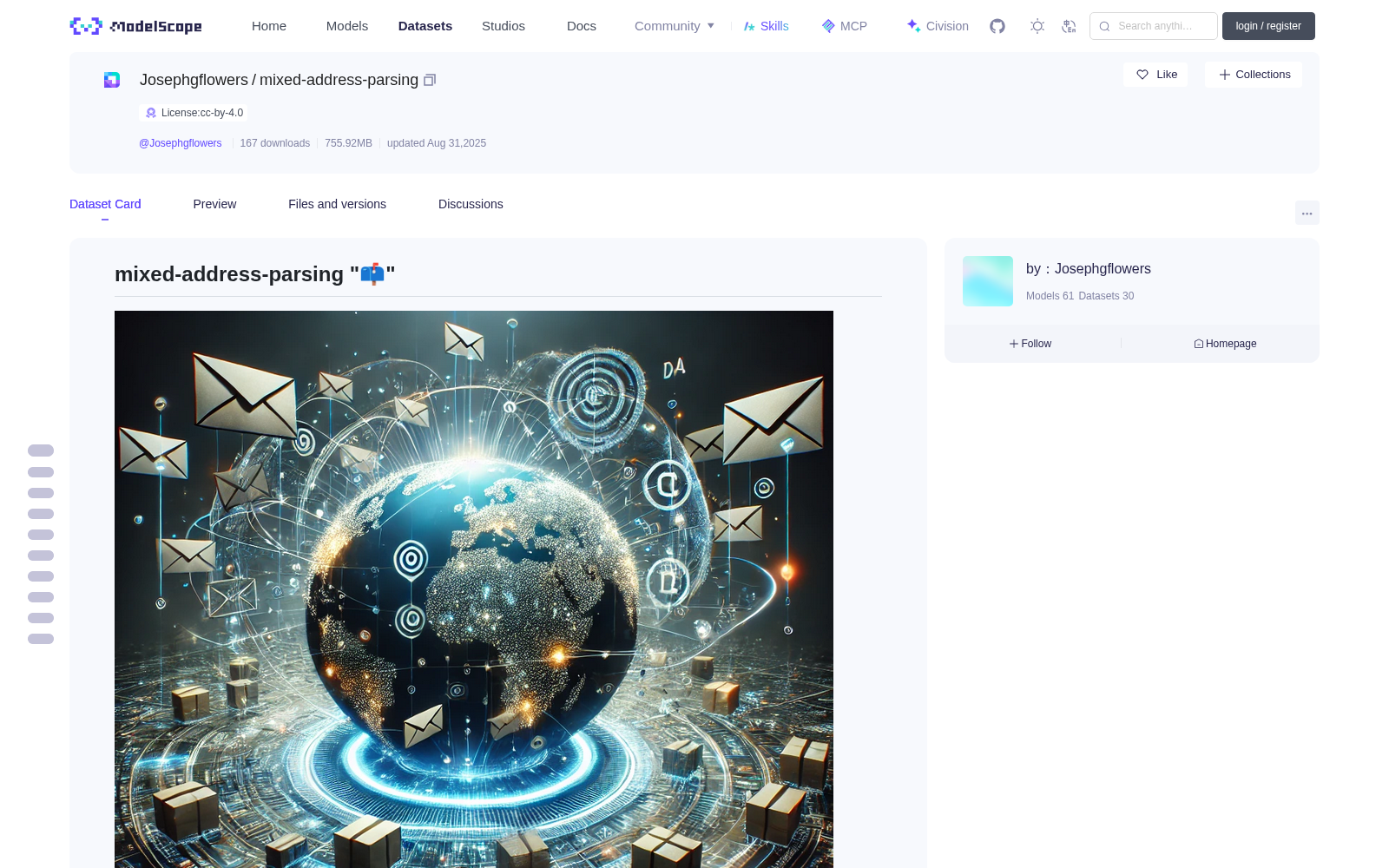Open the ModelScope logo home link
The width and height of the screenshot is (1389, 868).
point(135,26)
